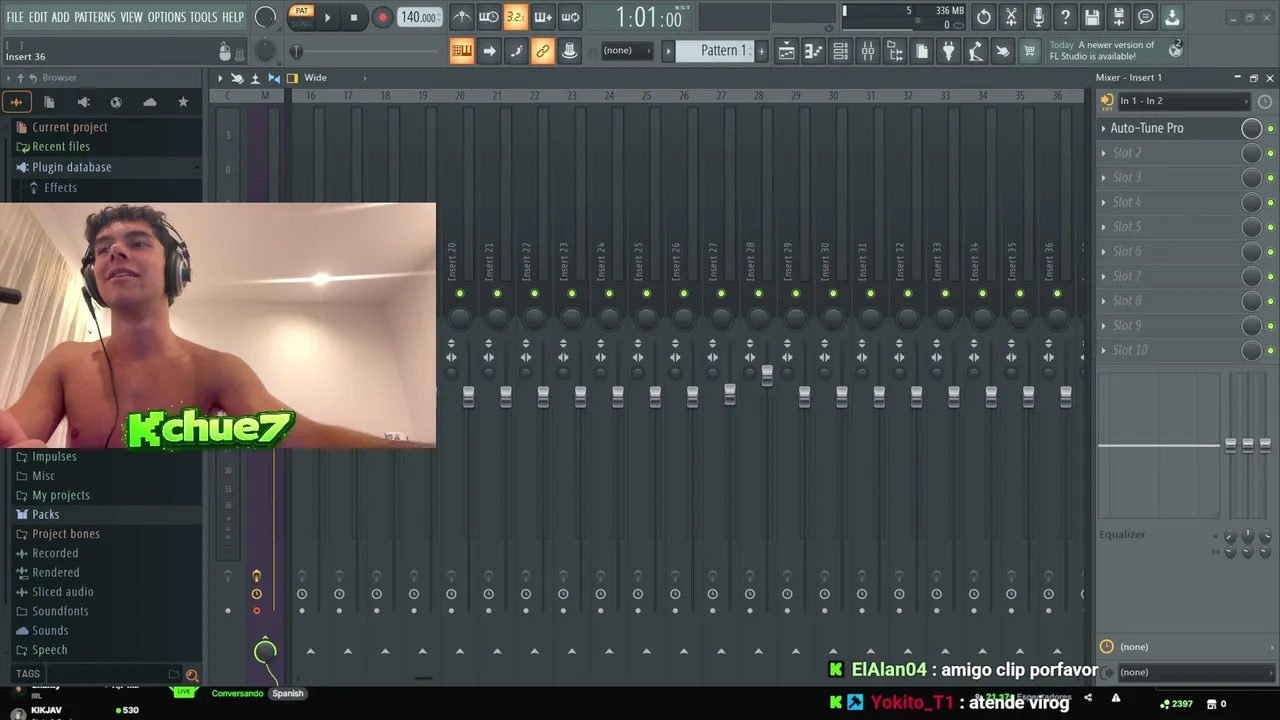Click the save project floppy icon
Image resolution: width=1280 pixels, height=720 pixels.
tap(1092, 17)
